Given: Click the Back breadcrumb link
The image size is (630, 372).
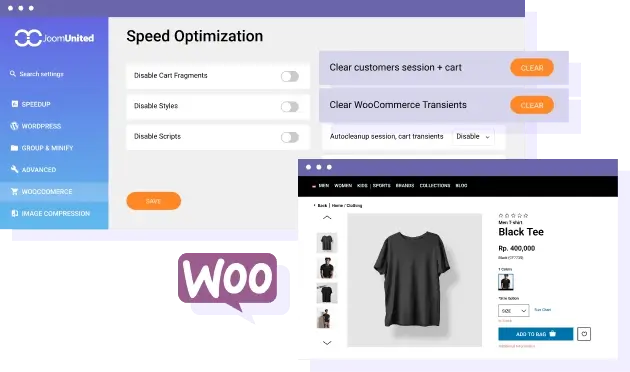Looking at the screenshot, I should [x=321, y=205].
